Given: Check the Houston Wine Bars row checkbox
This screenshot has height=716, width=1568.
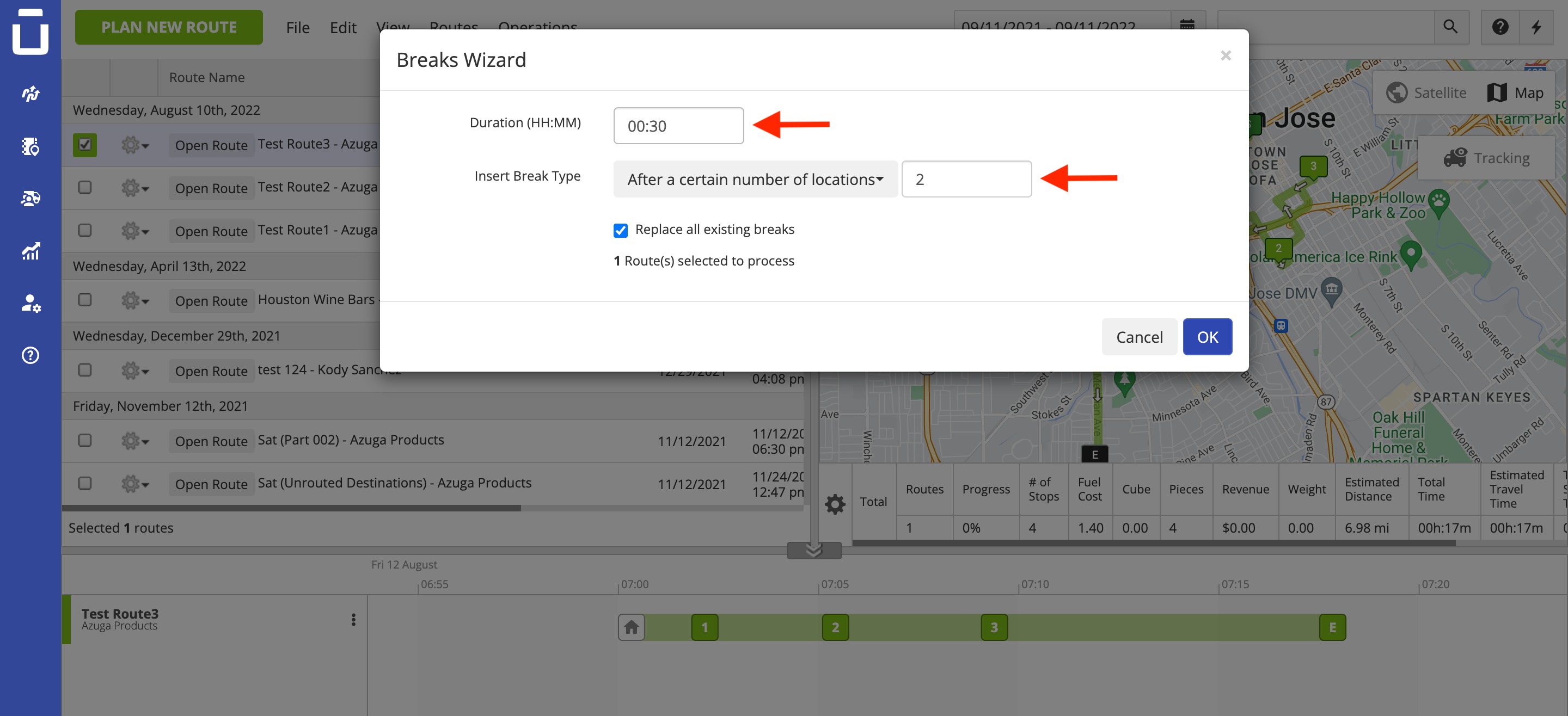Looking at the screenshot, I should coord(85,300).
